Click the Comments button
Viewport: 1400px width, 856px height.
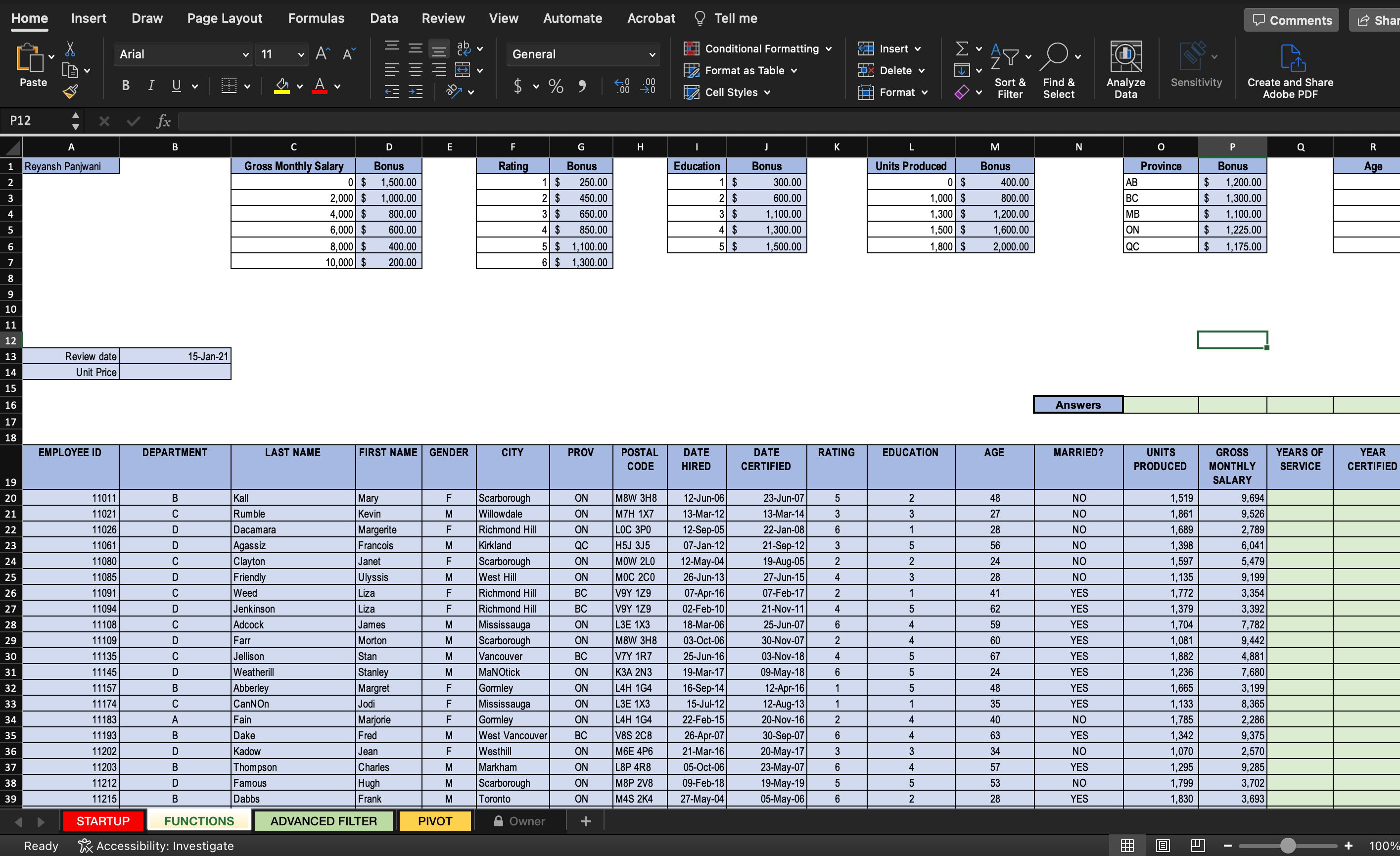point(1292,20)
